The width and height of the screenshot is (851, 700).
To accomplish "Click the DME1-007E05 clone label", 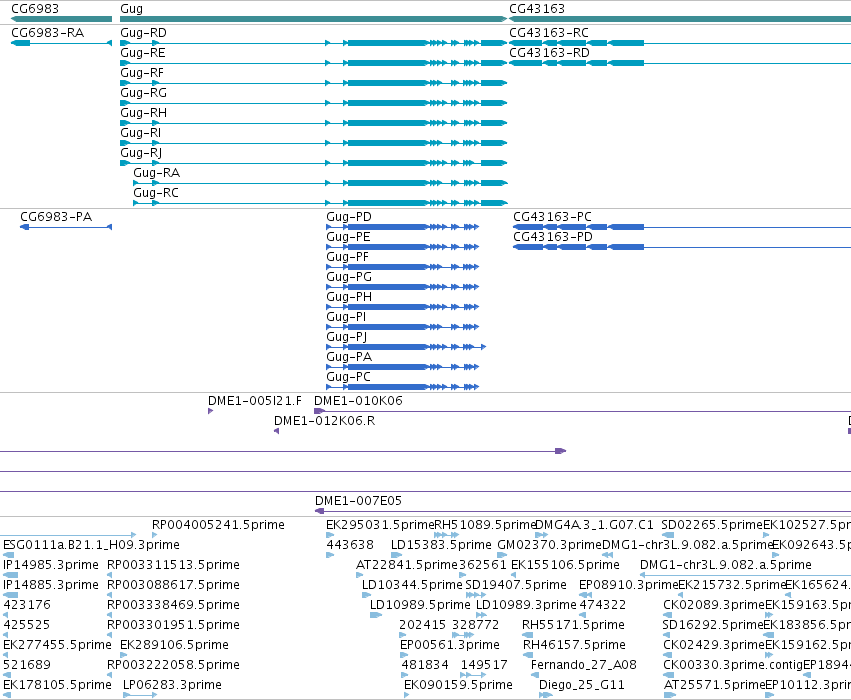I will click(358, 500).
